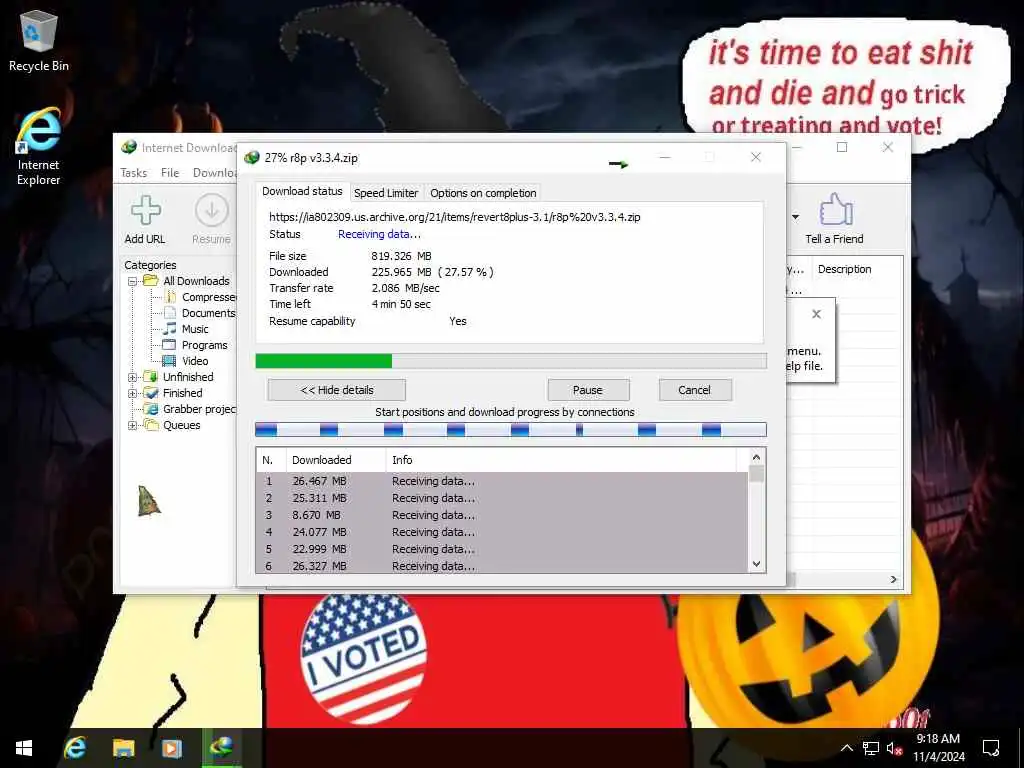
Task: Select connection row 4 with 24.077 MB
Action: [x=502, y=532]
